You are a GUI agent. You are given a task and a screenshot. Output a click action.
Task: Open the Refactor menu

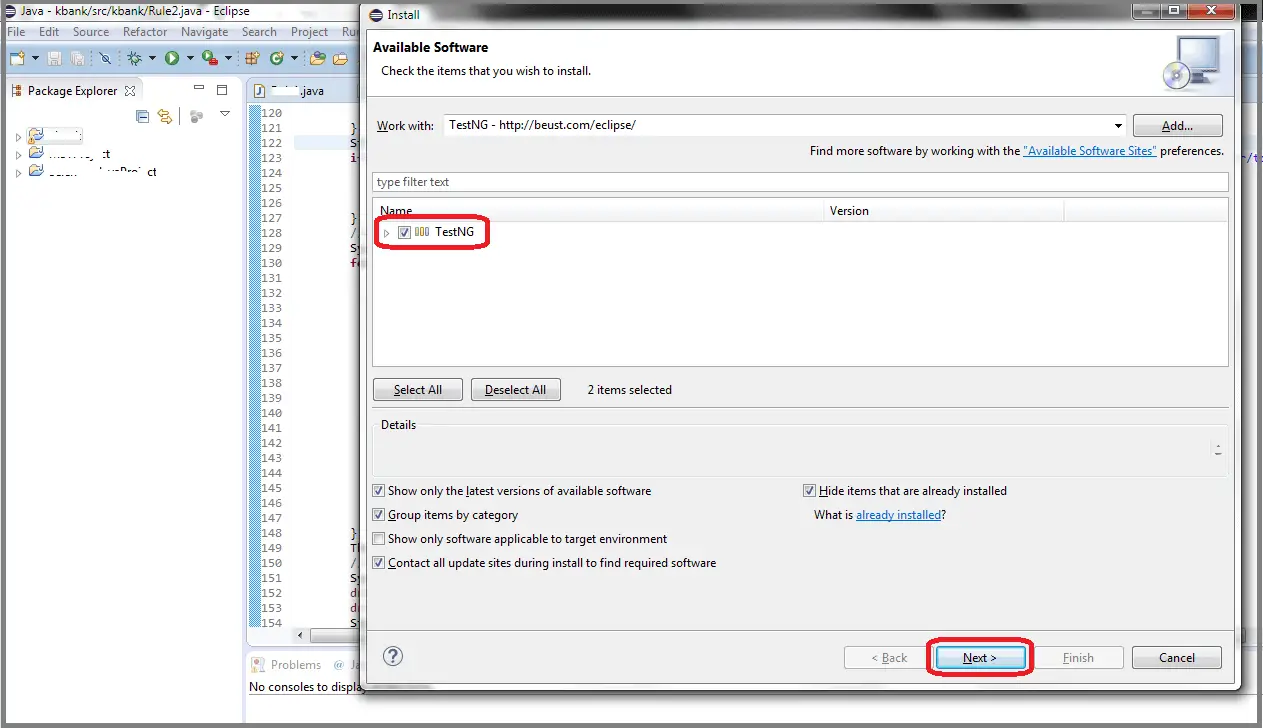coord(145,32)
